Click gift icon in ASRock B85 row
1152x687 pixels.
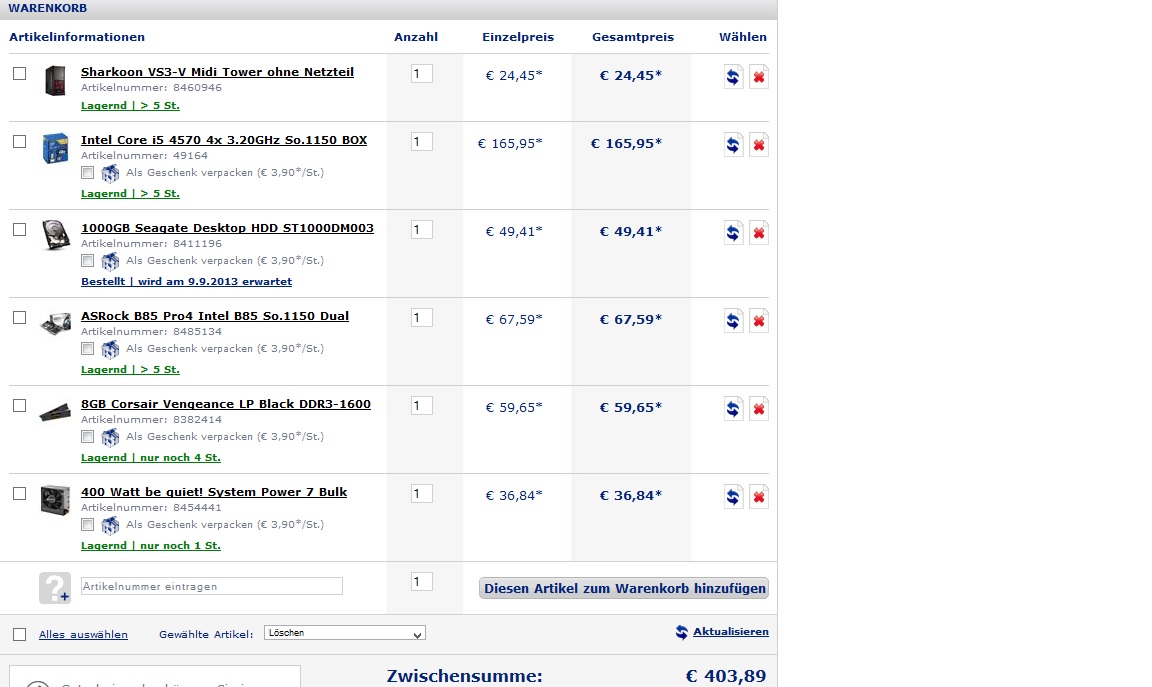click(x=110, y=350)
